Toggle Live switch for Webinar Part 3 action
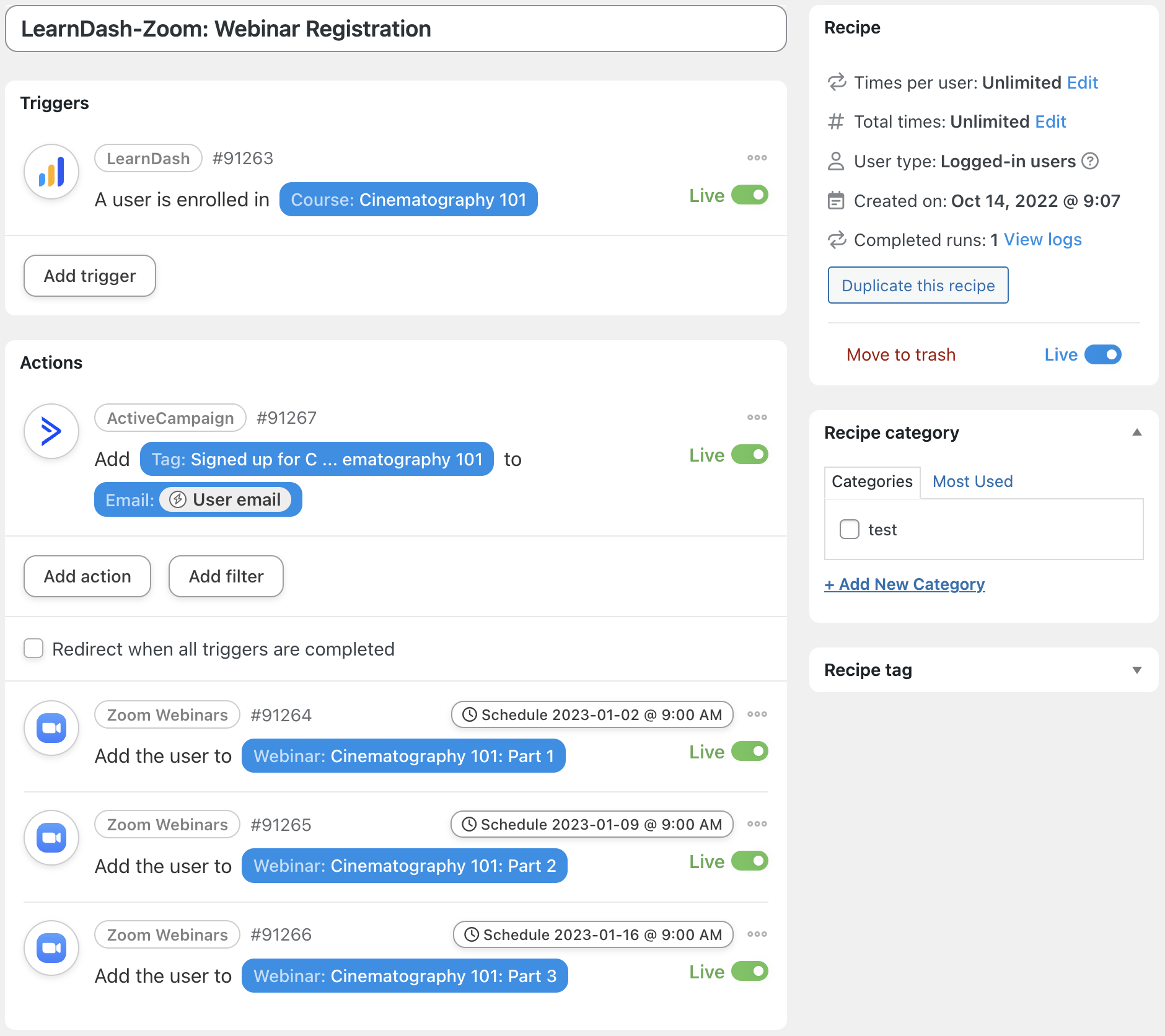Viewport: 1165px width, 1036px height. point(750,972)
